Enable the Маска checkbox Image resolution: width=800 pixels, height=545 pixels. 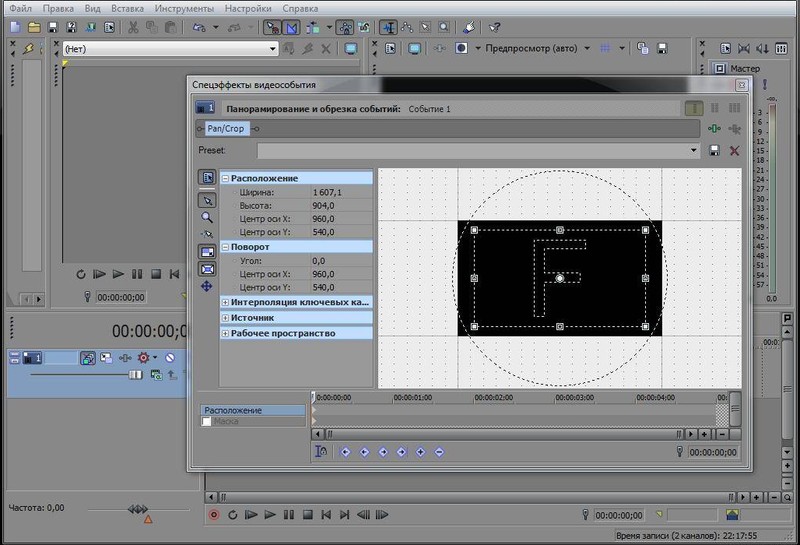207,422
